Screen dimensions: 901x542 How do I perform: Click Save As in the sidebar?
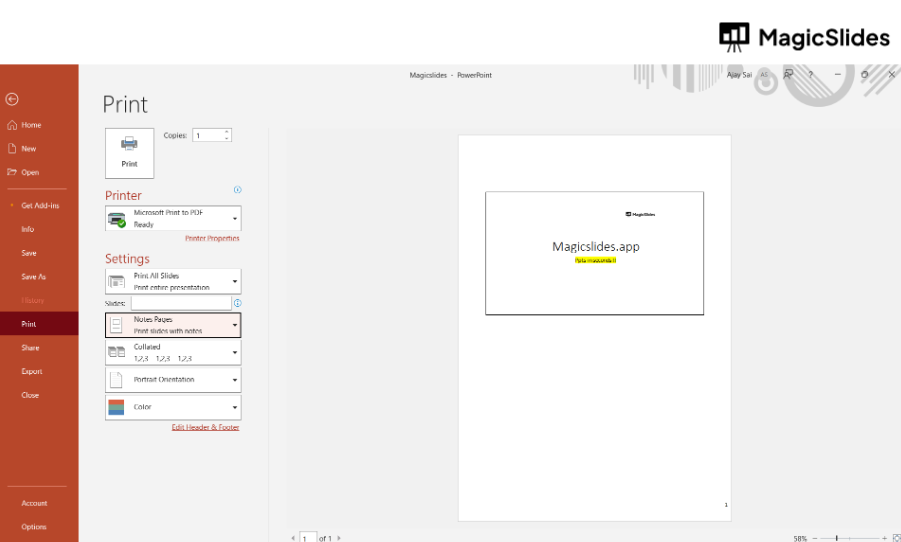[33, 276]
